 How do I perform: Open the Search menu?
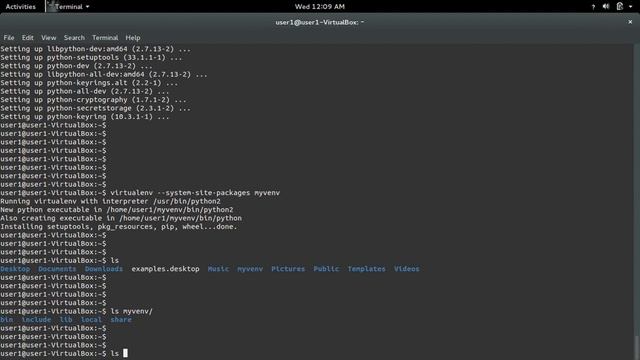tap(74, 38)
